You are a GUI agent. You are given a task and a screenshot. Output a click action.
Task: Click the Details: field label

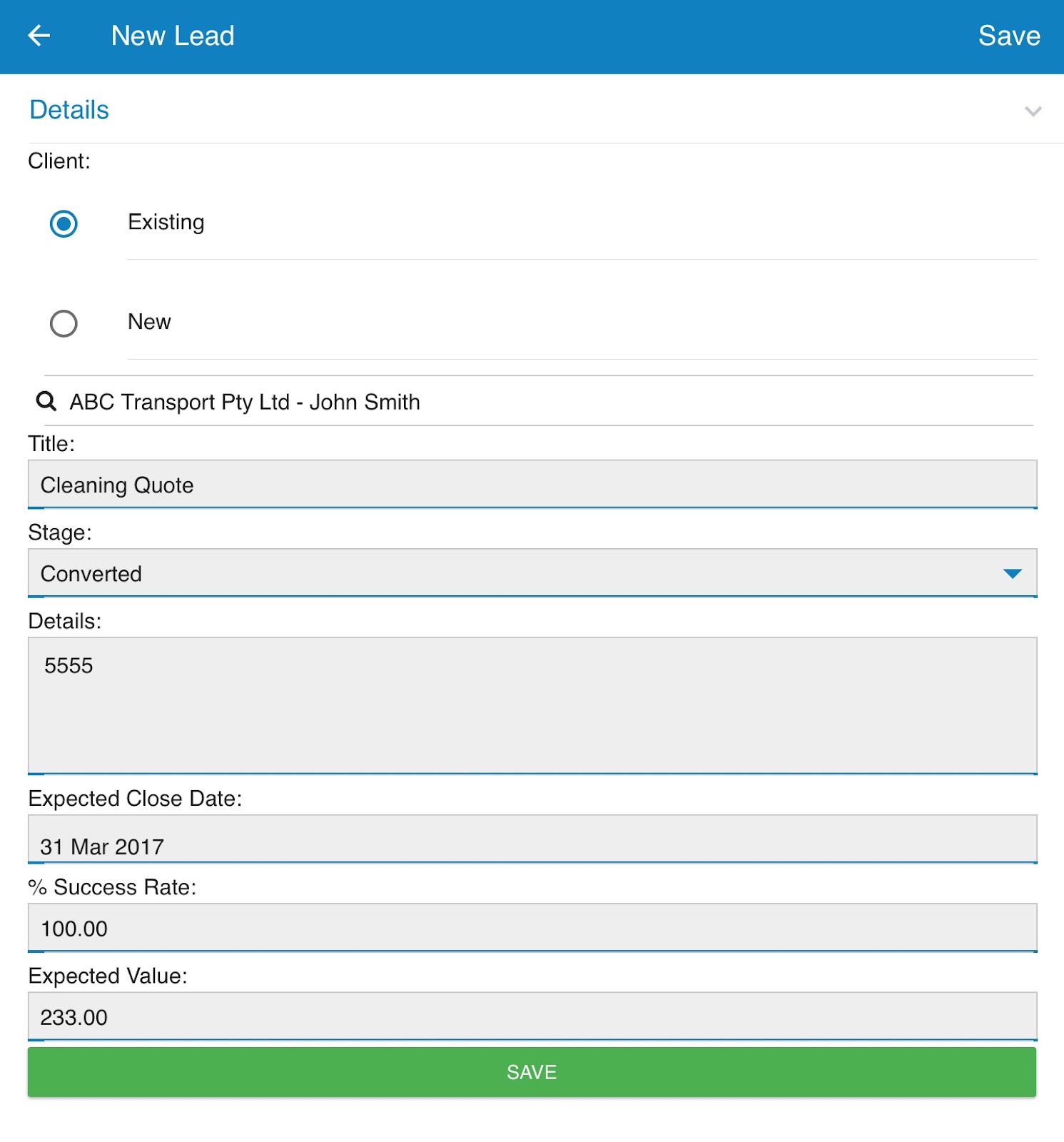[x=65, y=621]
